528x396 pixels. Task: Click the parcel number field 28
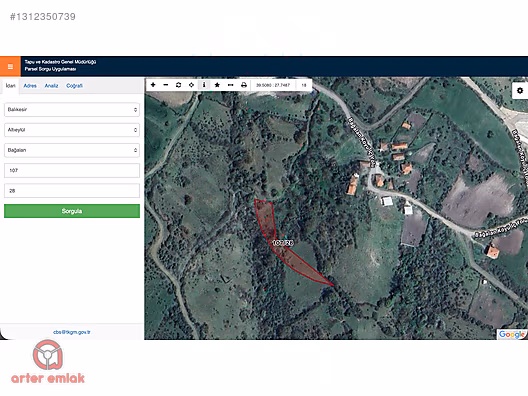72,191
